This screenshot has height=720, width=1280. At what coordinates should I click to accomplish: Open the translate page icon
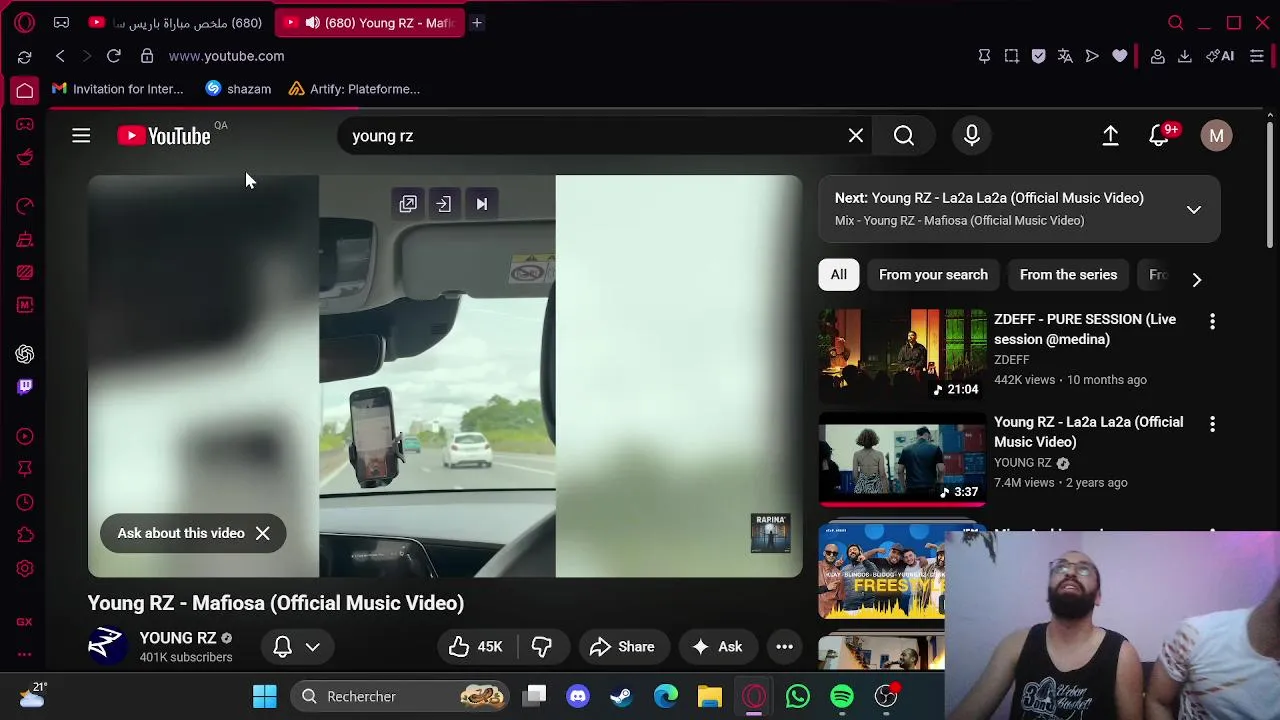tap(1065, 56)
